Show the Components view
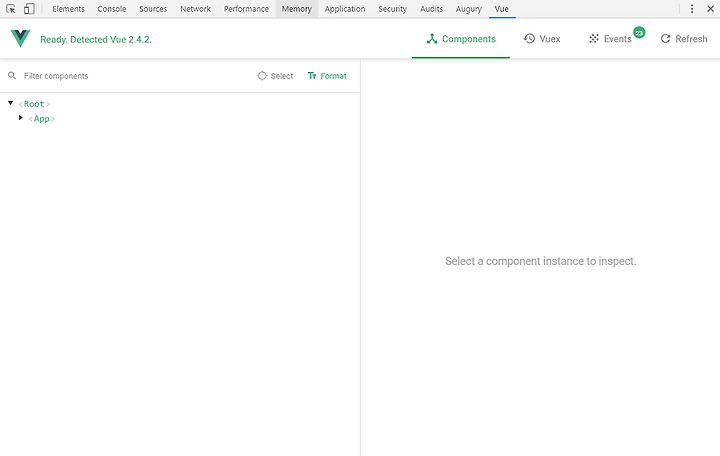The image size is (720, 456). [461, 39]
